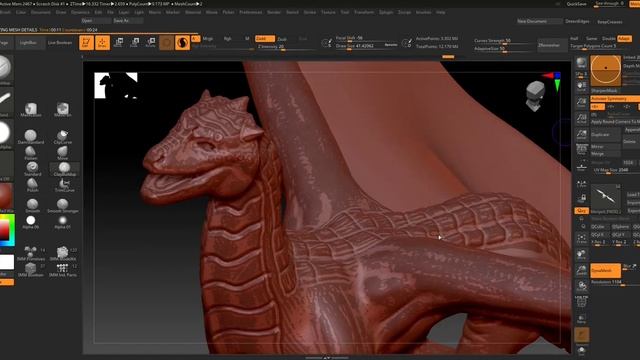Select the ClipCurve brush
The image size is (640, 360).
point(62,137)
